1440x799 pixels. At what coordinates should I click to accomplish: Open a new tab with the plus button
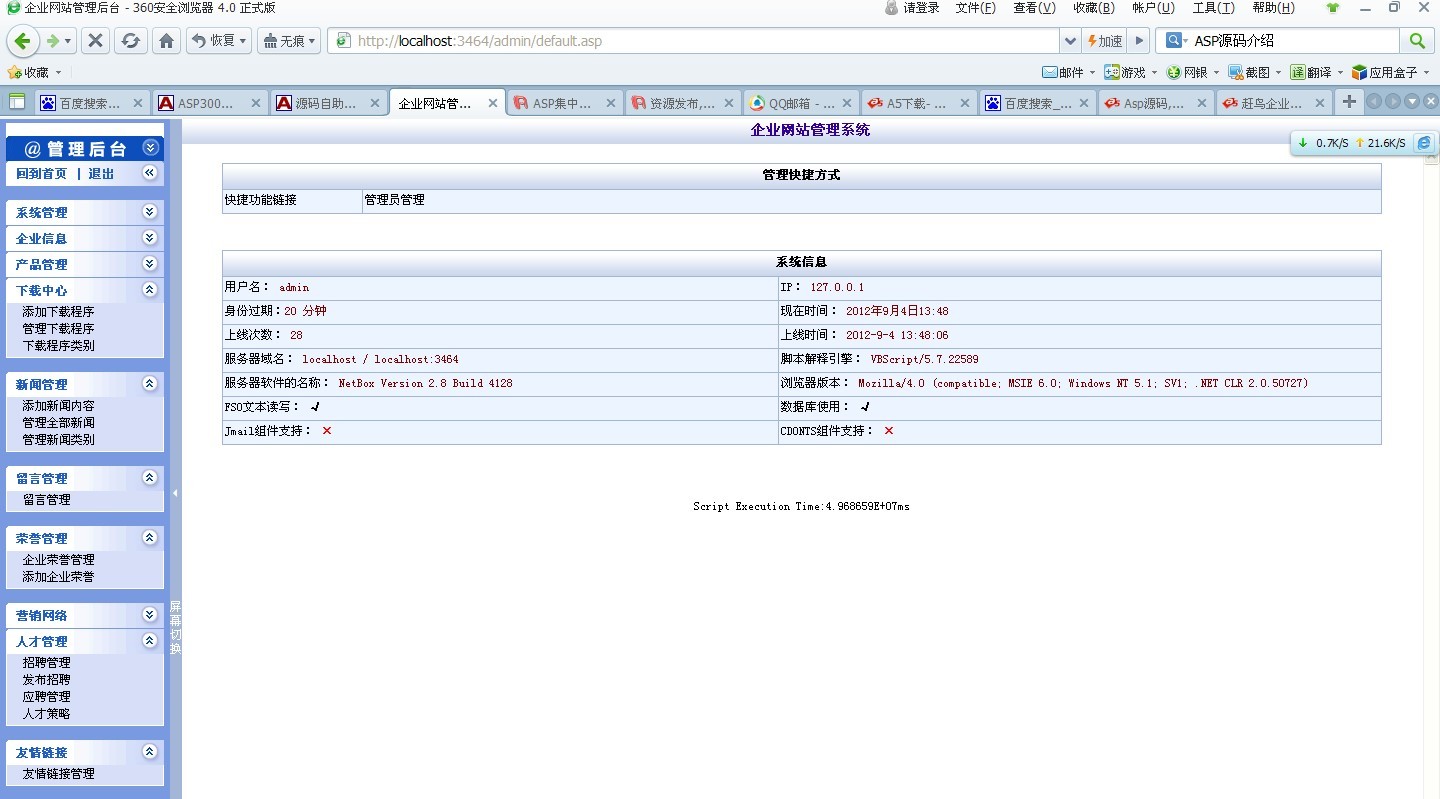(1349, 101)
